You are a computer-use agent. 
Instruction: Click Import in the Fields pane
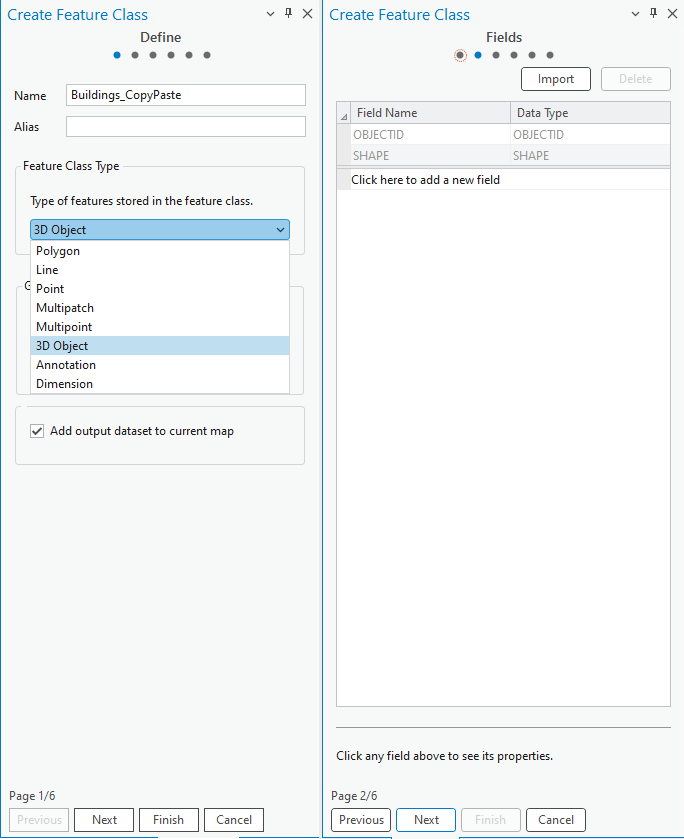(x=556, y=79)
